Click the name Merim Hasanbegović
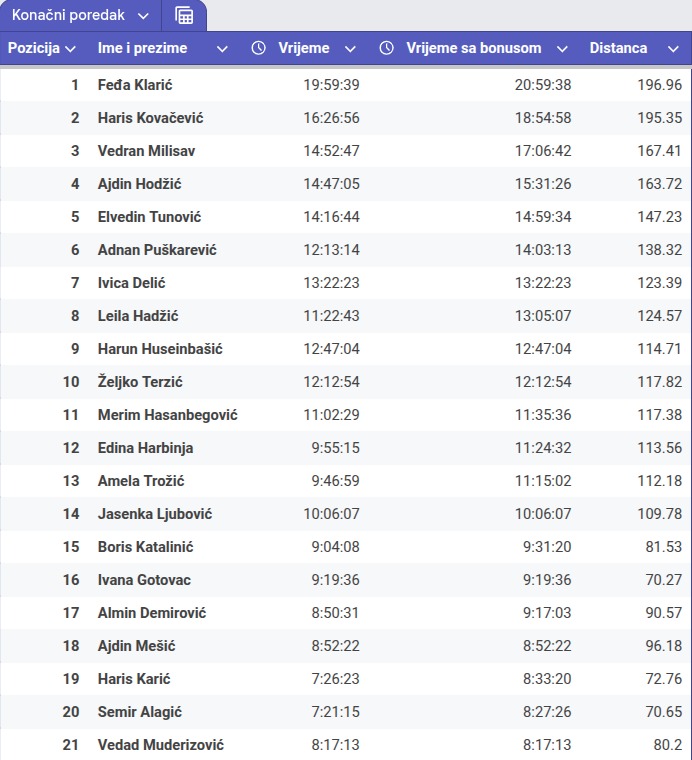 167,415
